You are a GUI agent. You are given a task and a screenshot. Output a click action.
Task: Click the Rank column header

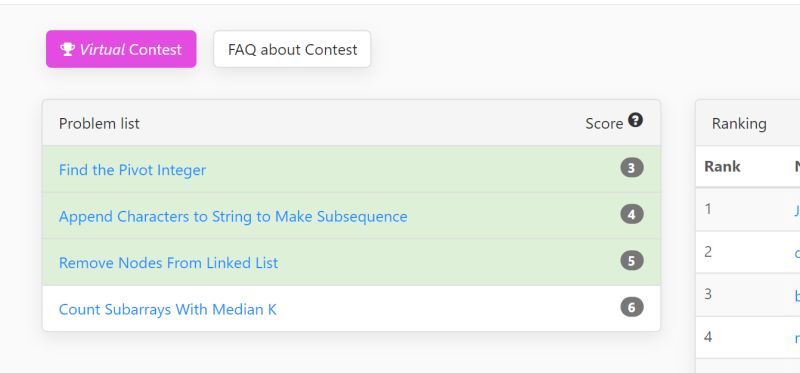(x=722, y=166)
